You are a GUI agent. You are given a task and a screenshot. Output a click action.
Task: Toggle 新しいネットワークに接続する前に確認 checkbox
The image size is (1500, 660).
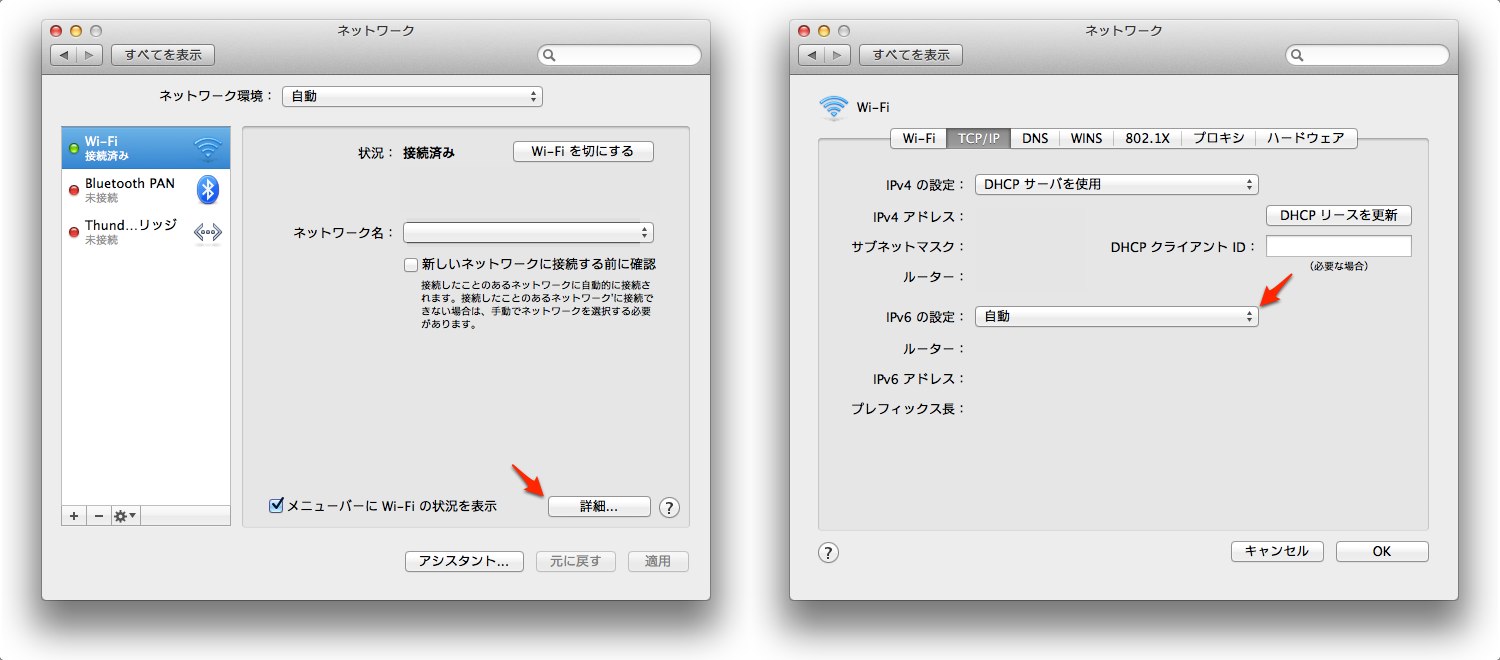tap(411, 265)
